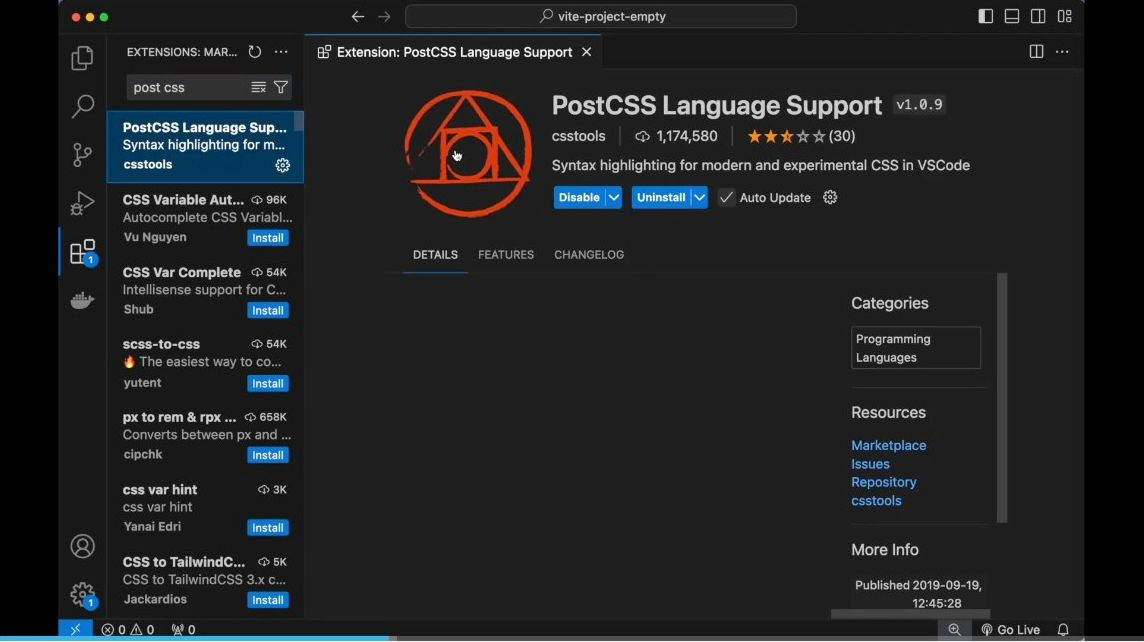Uninstall the PostCSS Language Support extension

click(x=661, y=198)
